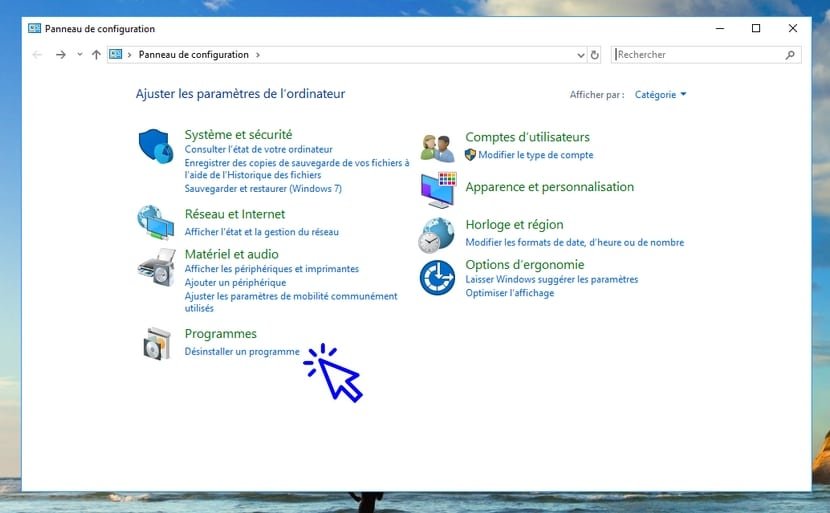The image size is (830, 513).
Task: Open Ajuster les paramètres de mobilité link
Action: pos(291,302)
